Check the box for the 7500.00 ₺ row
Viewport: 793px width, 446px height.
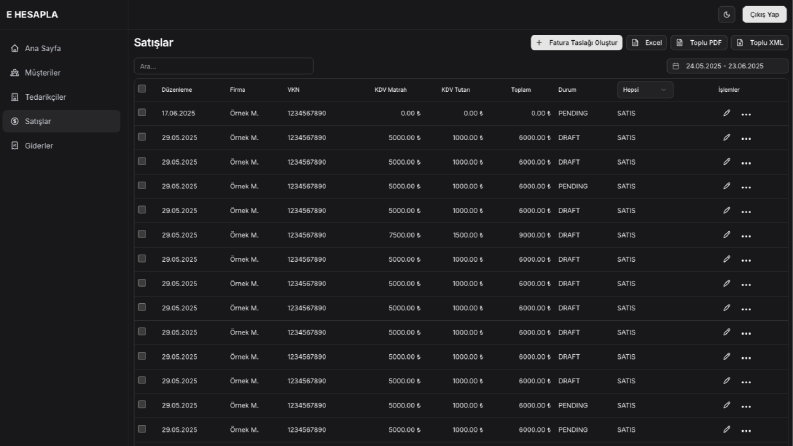click(x=142, y=234)
